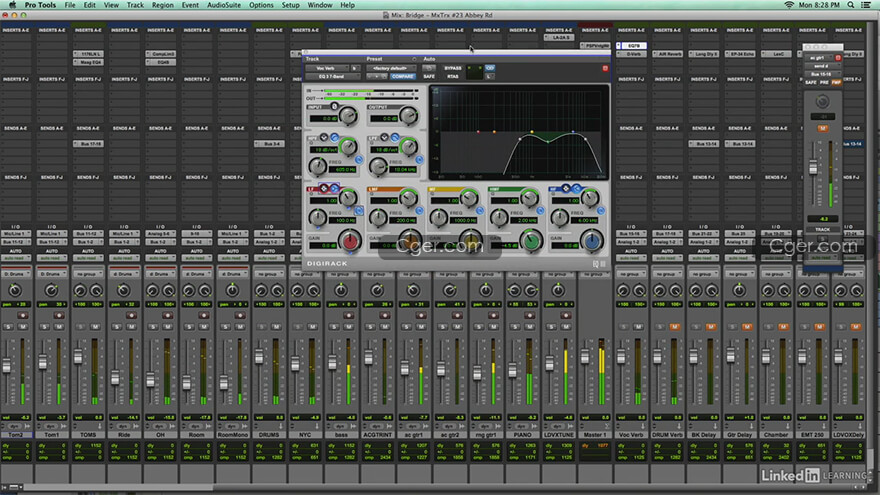Viewport: 880px width, 495px height.
Task: Select the green EQ node on graph
Action: tap(548, 141)
